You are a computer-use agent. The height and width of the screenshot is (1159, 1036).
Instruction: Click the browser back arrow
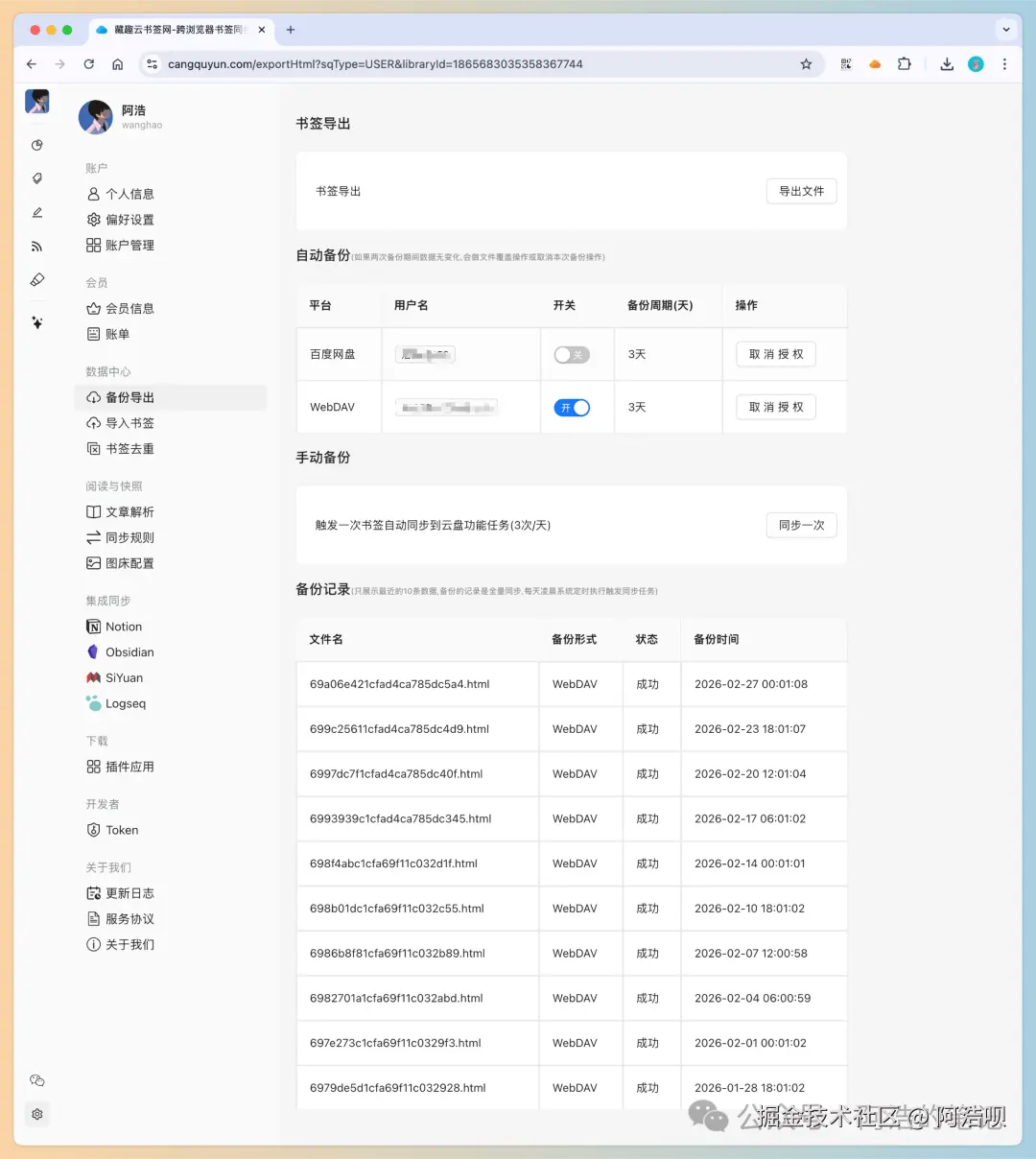coord(32,64)
